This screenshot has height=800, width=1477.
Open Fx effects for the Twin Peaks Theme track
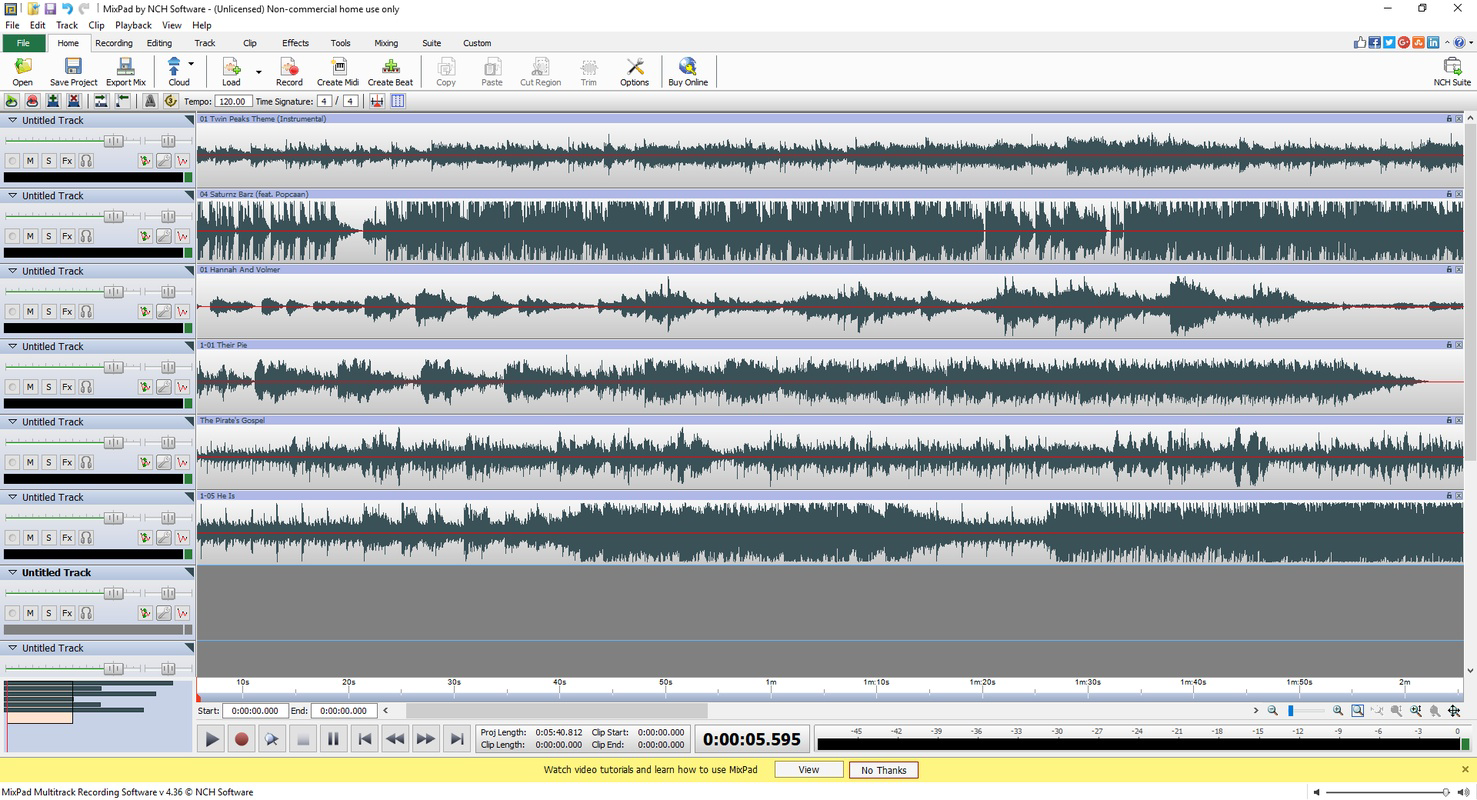(x=67, y=161)
